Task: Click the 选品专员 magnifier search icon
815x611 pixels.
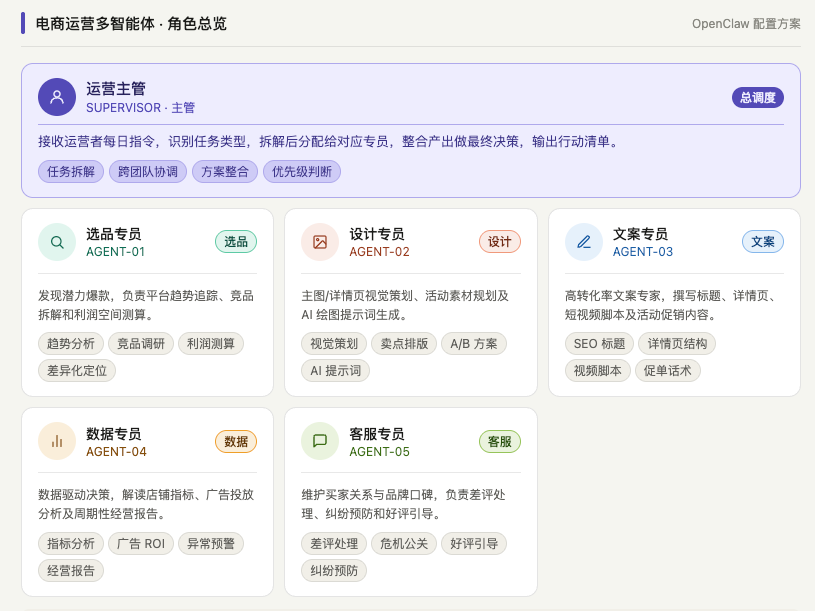Action: (x=57, y=242)
